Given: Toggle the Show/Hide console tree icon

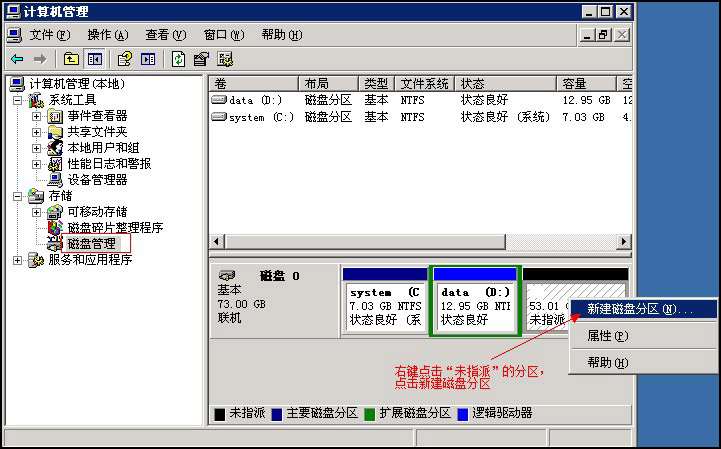Looking at the screenshot, I should pyautogui.click(x=95, y=59).
